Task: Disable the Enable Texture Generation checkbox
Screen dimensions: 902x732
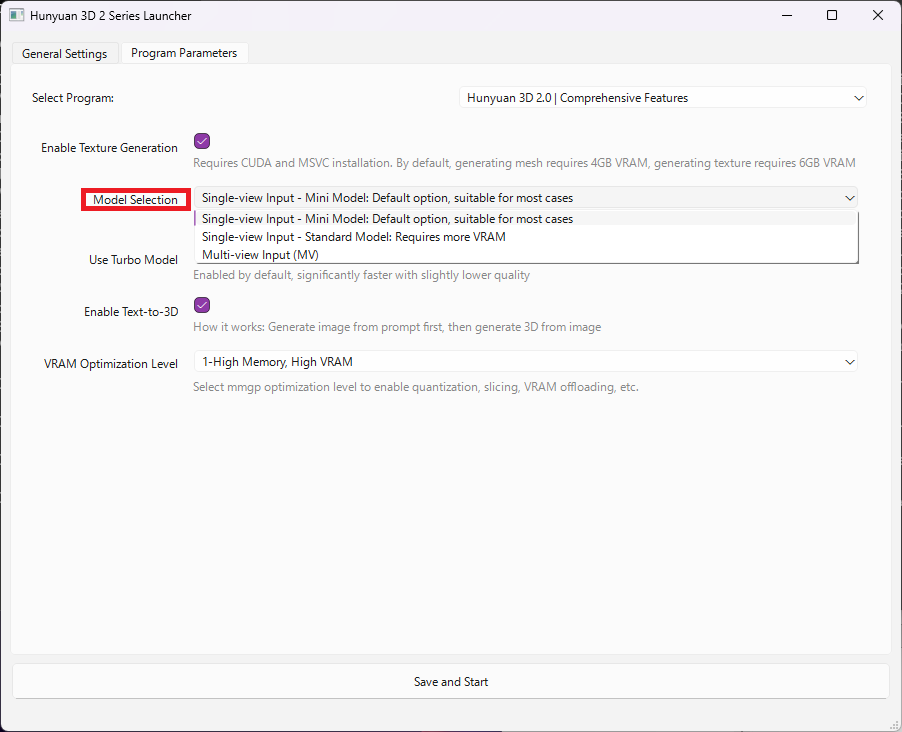Action: (202, 141)
